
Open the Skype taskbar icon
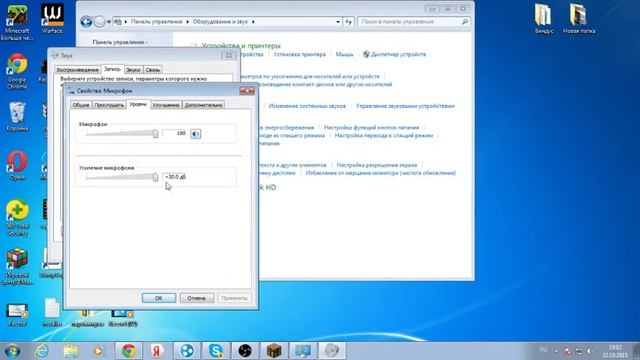pyautogui.click(x=216, y=351)
